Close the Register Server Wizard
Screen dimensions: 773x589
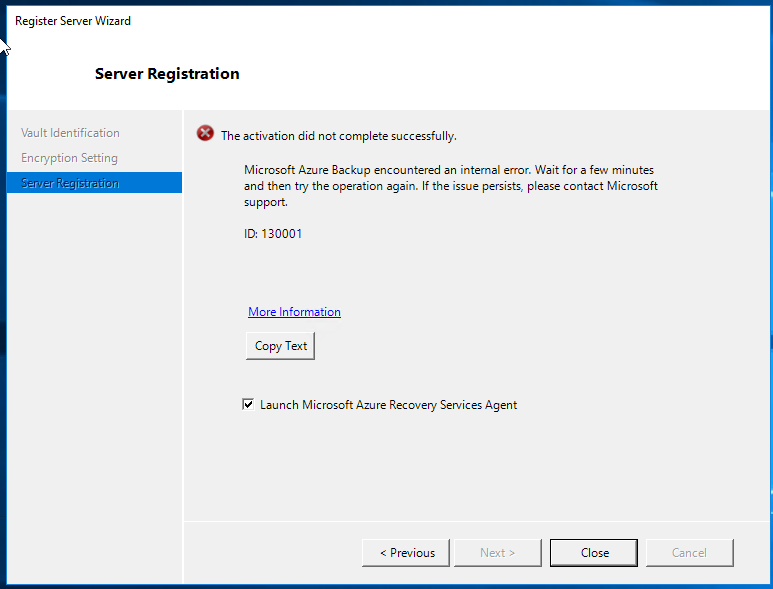click(594, 553)
